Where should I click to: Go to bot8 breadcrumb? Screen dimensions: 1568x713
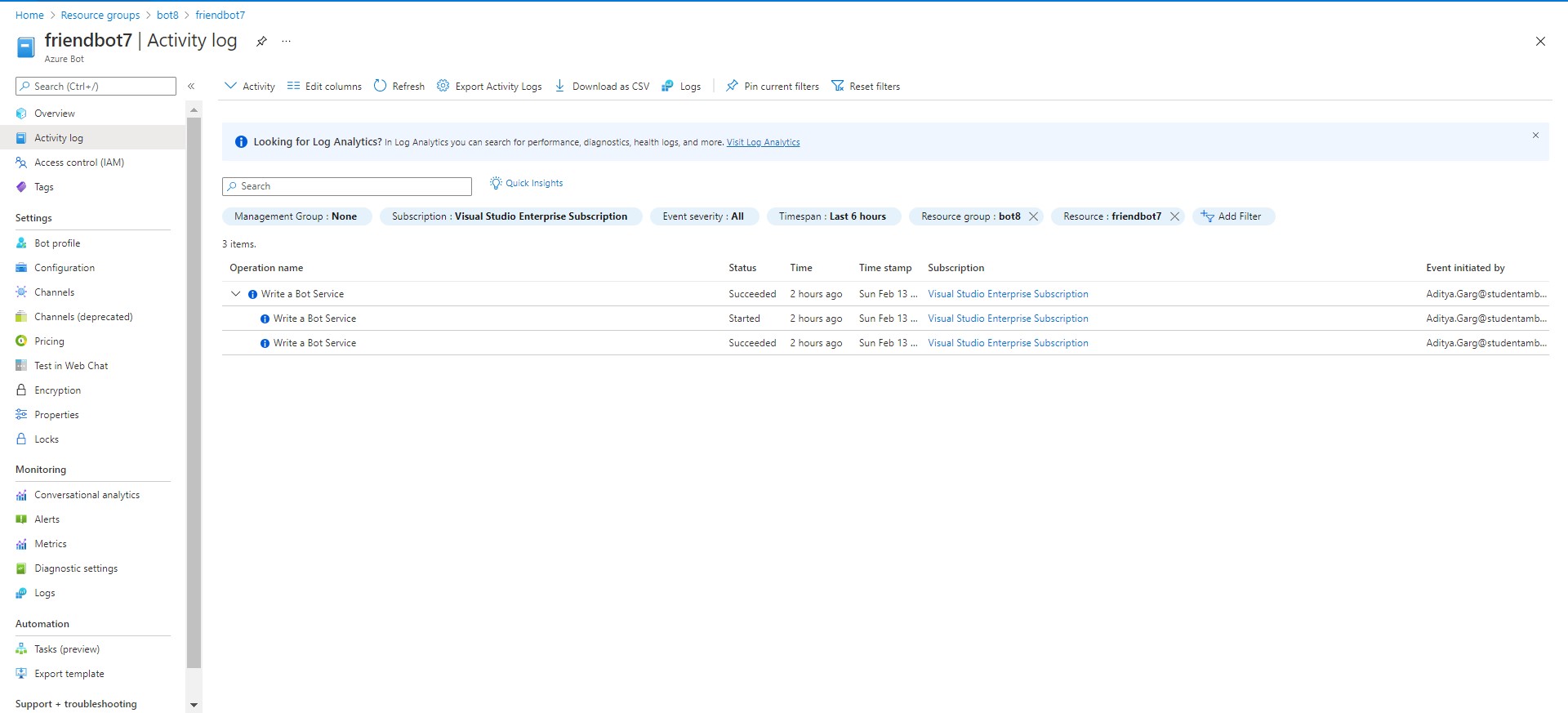coord(167,15)
